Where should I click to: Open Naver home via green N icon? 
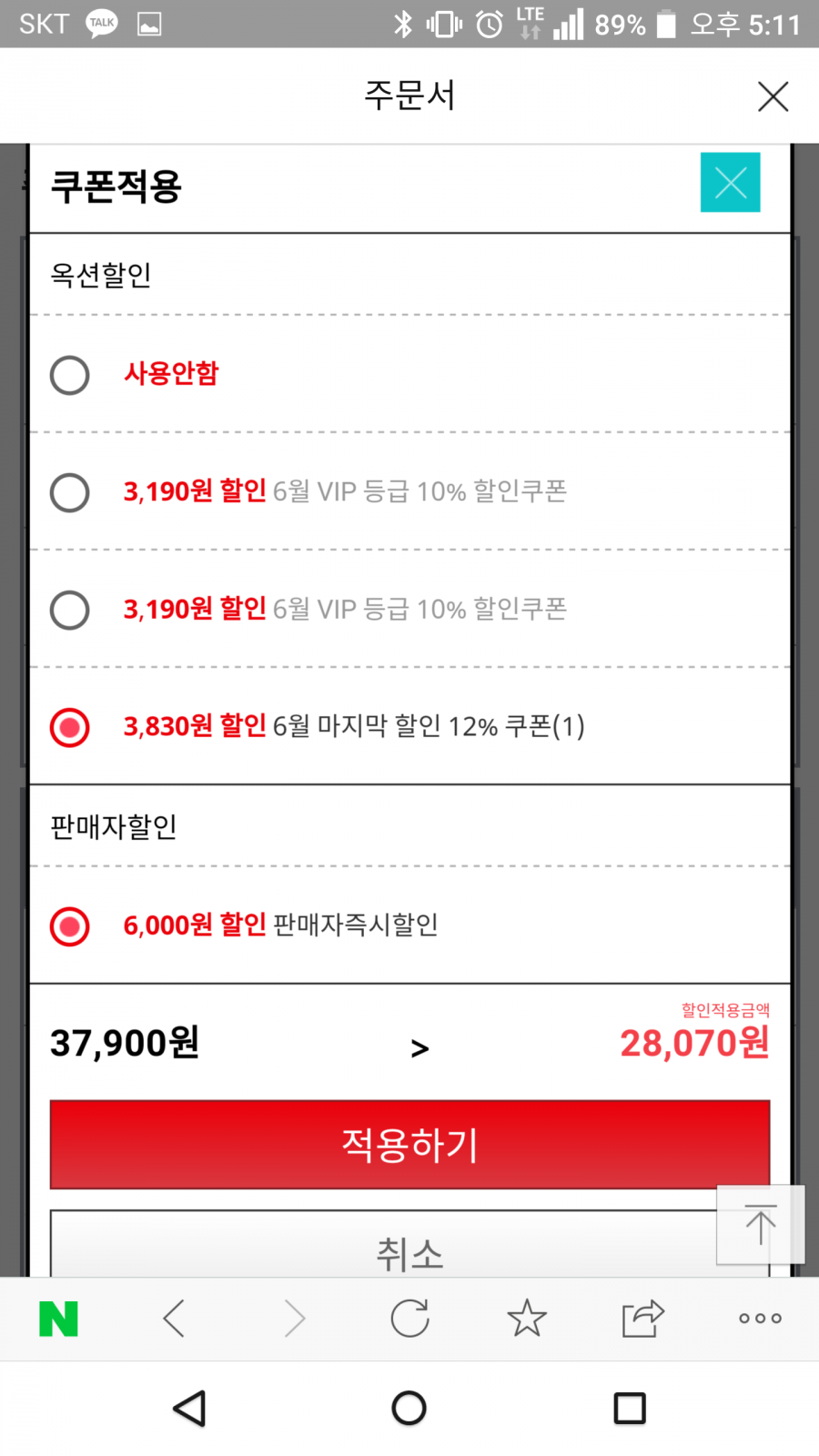pos(59,1319)
